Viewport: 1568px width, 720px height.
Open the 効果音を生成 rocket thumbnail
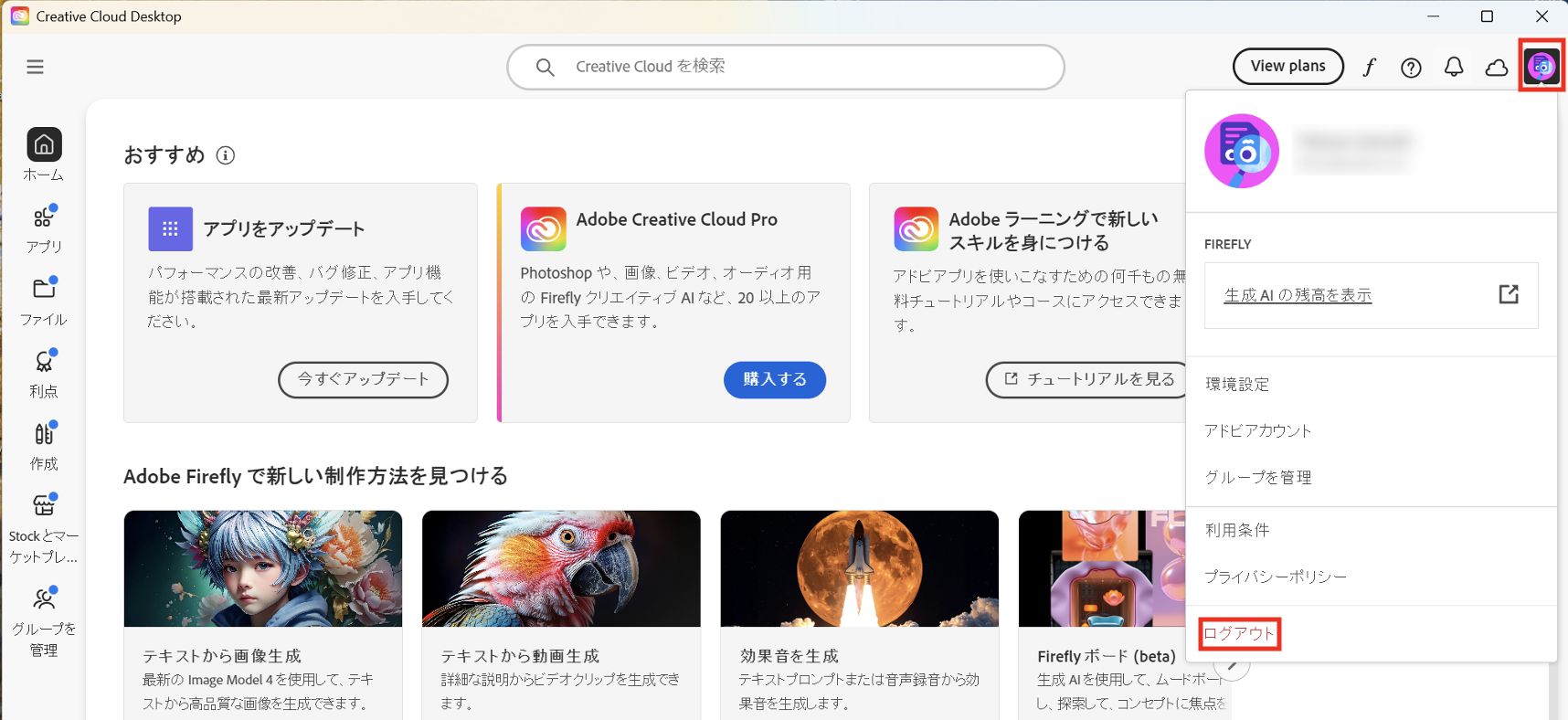860,568
